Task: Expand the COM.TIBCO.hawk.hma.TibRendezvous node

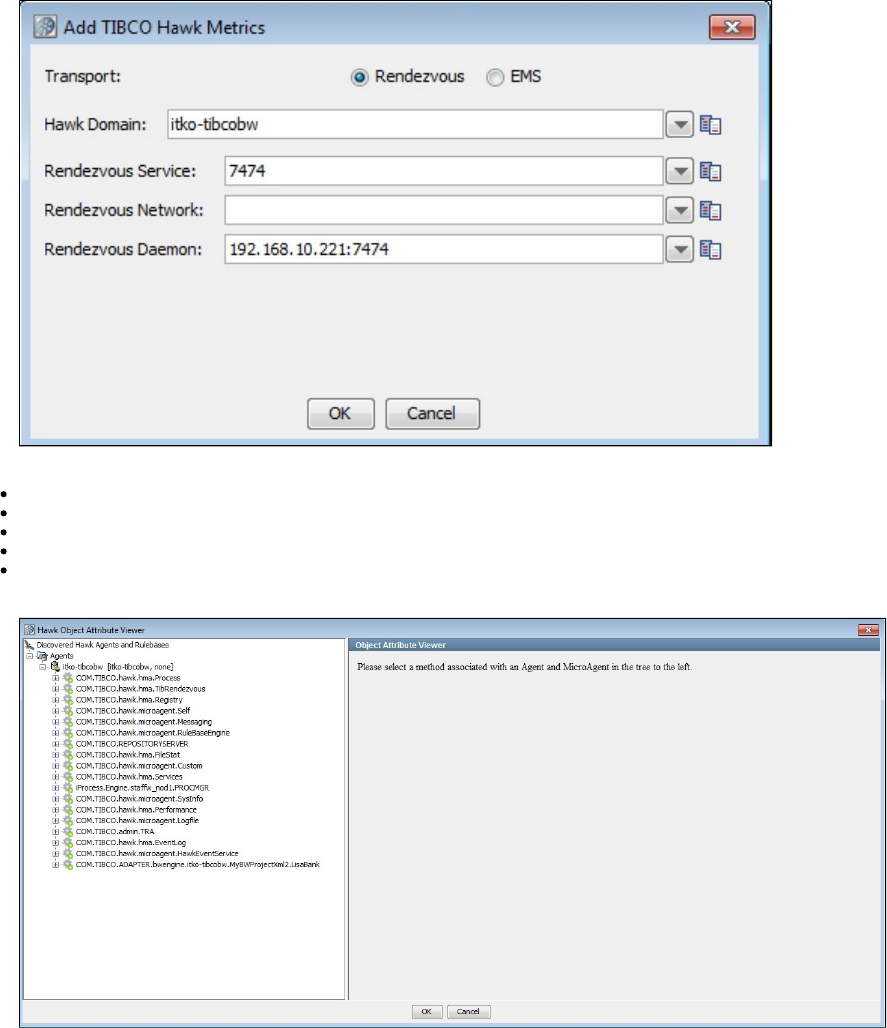Action: (56, 689)
